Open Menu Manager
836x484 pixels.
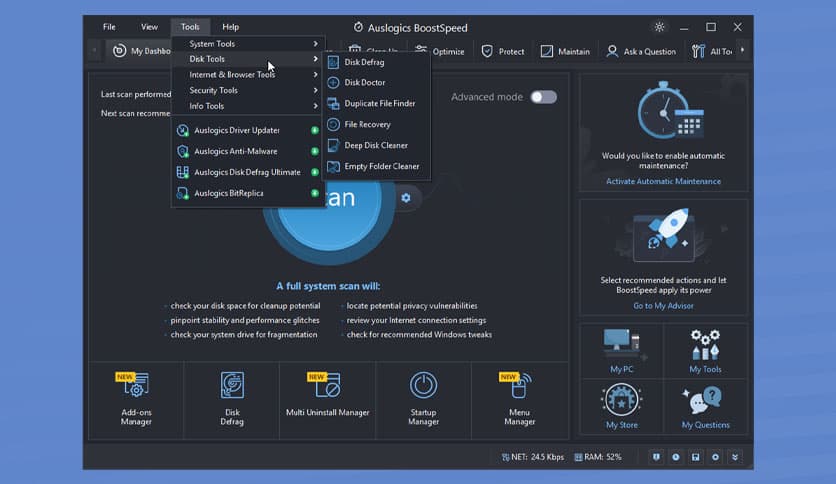tap(519, 399)
